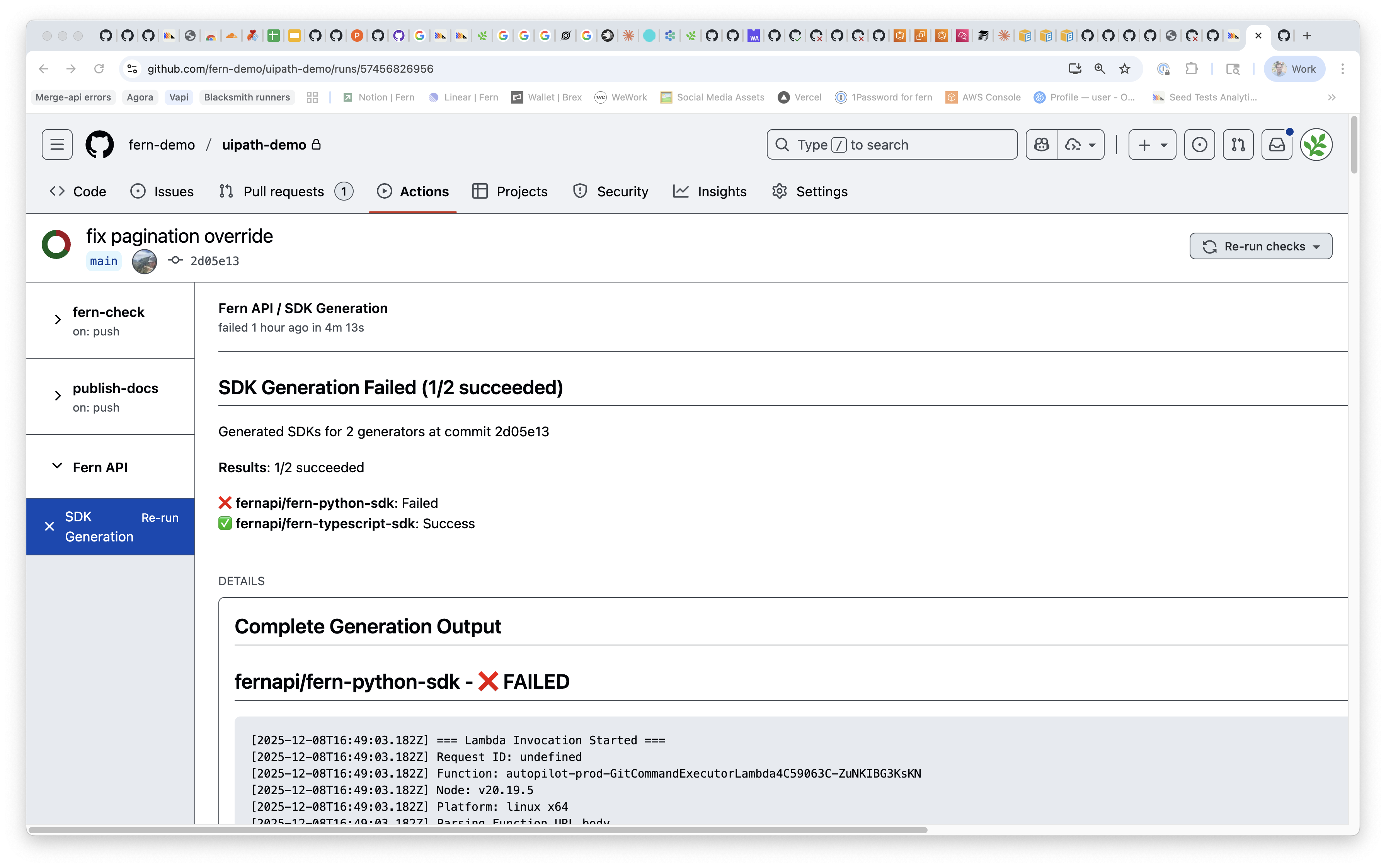Click the committer avatar under fix pagination override
Image resolution: width=1386 pixels, height=868 pixels.
click(x=144, y=261)
